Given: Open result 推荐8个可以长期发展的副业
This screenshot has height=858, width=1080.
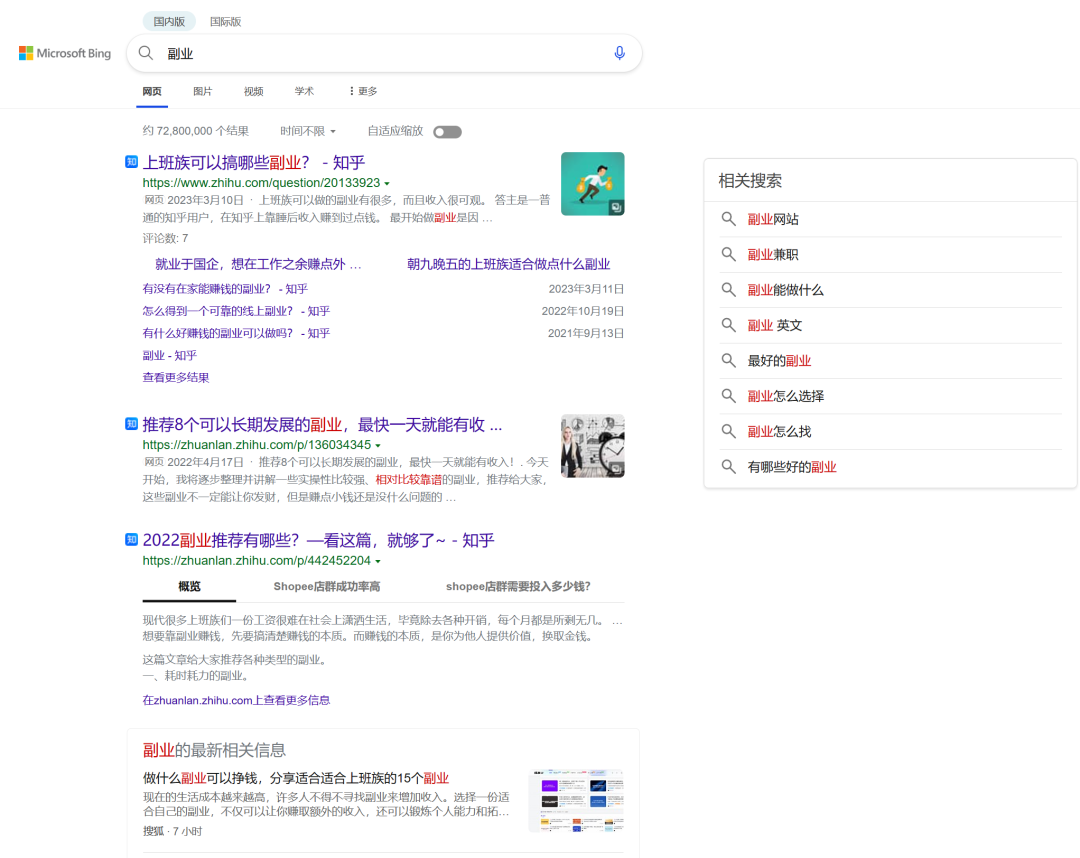Looking at the screenshot, I should [x=322, y=424].
